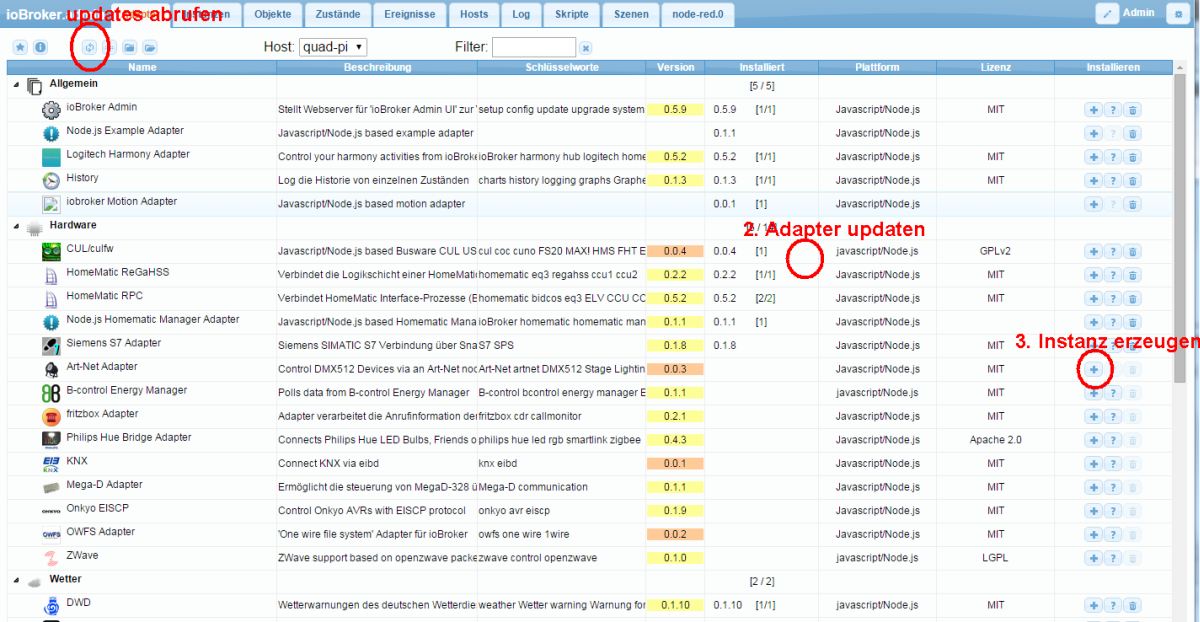The width and height of the screenshot is (1200, 622).
Task: Delete the Onkyo EISCP adapter
Action: point(1132,511)
